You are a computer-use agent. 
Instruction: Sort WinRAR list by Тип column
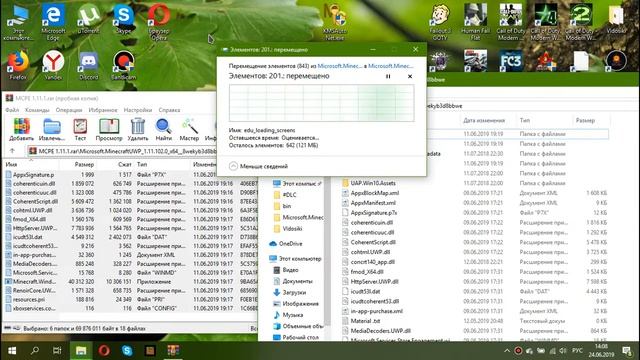(x=142, y=164)
